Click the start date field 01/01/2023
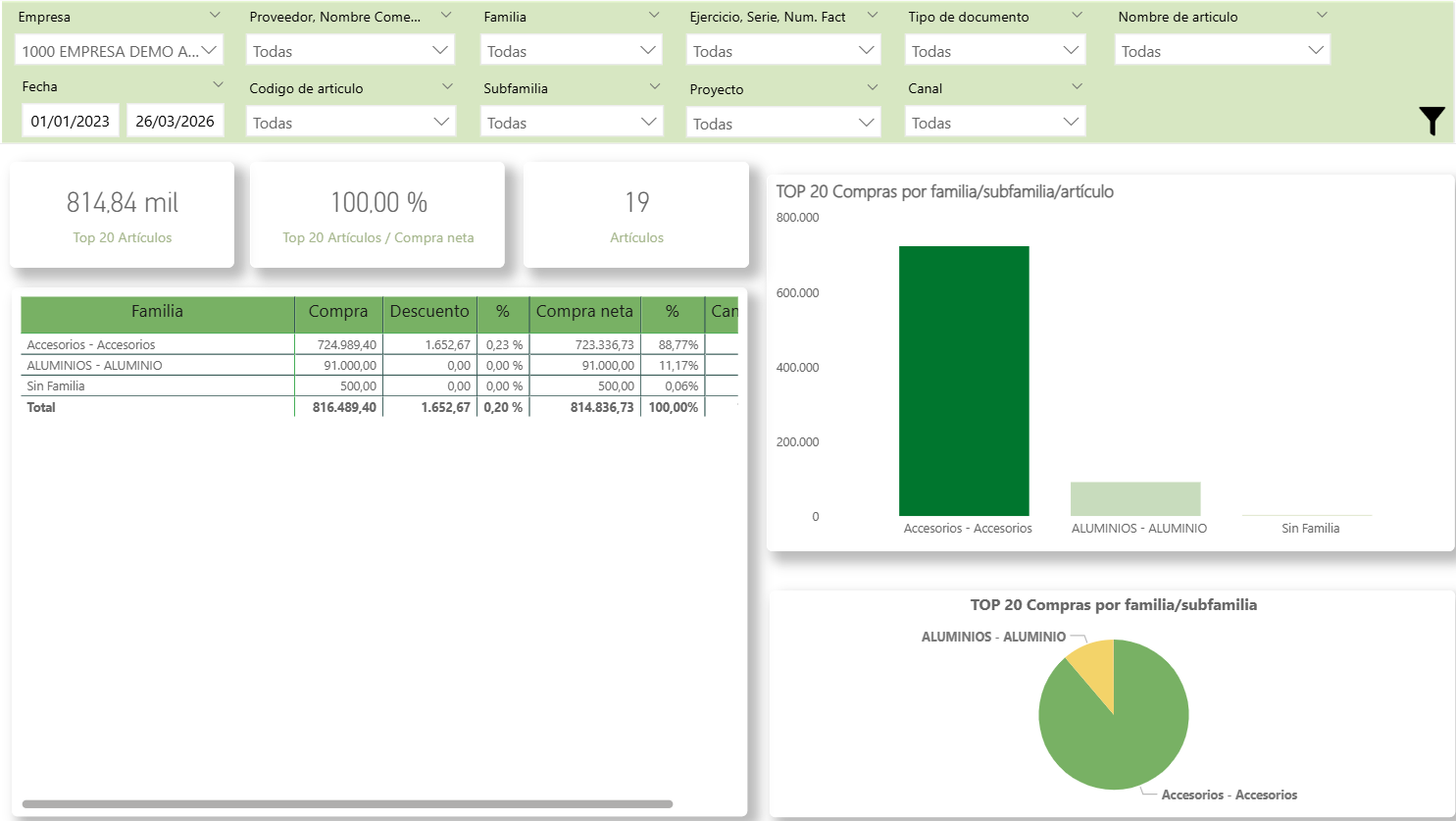The height and width of the screenshot is (821, 1456). (71, 122)
